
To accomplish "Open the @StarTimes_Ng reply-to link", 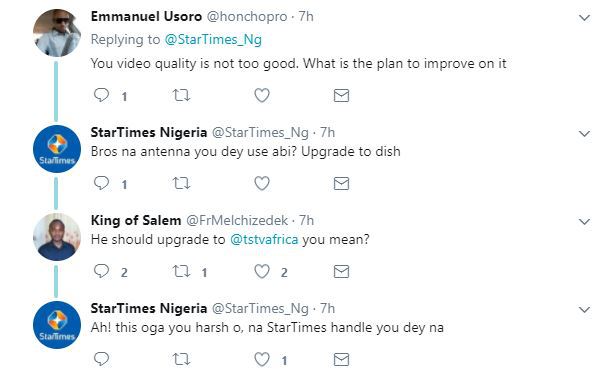I will click(x=213, y=40).
